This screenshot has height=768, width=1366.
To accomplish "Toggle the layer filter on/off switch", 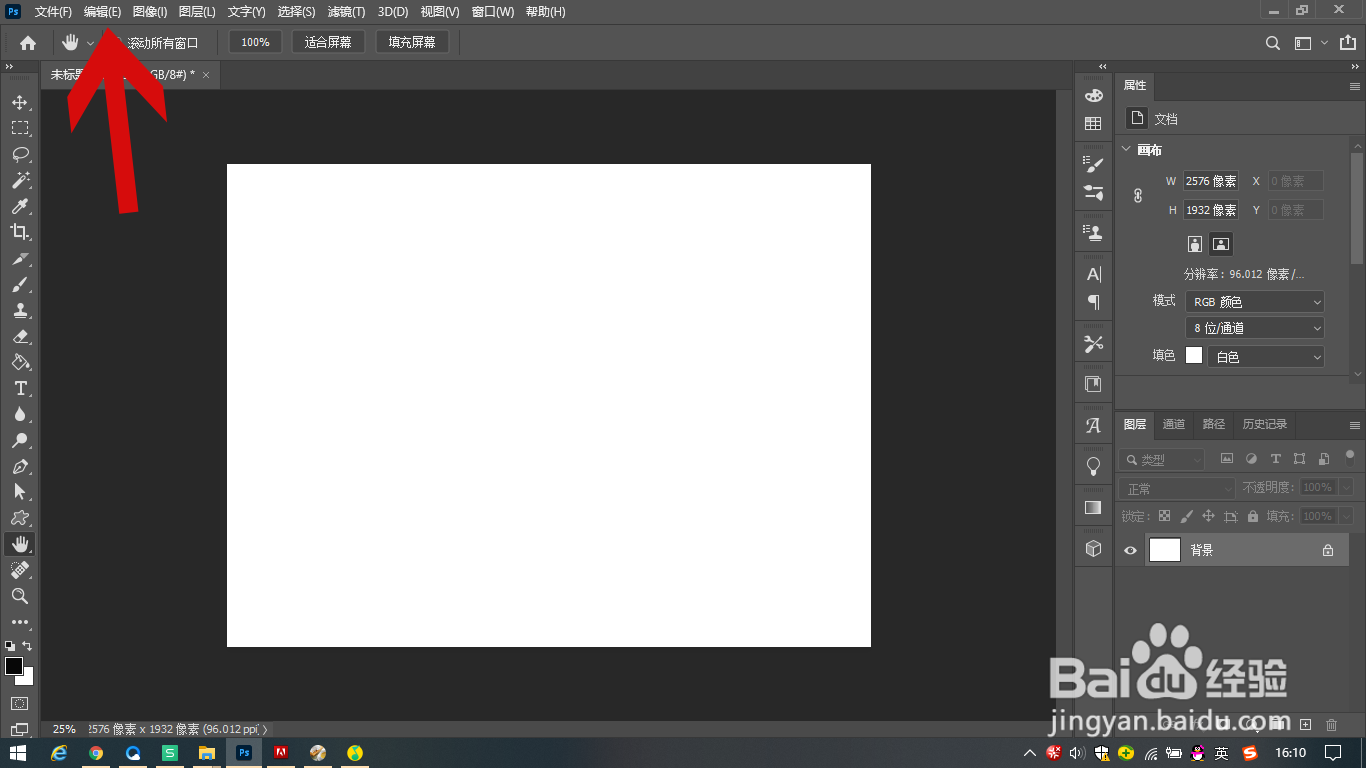I will (1349, 458).
